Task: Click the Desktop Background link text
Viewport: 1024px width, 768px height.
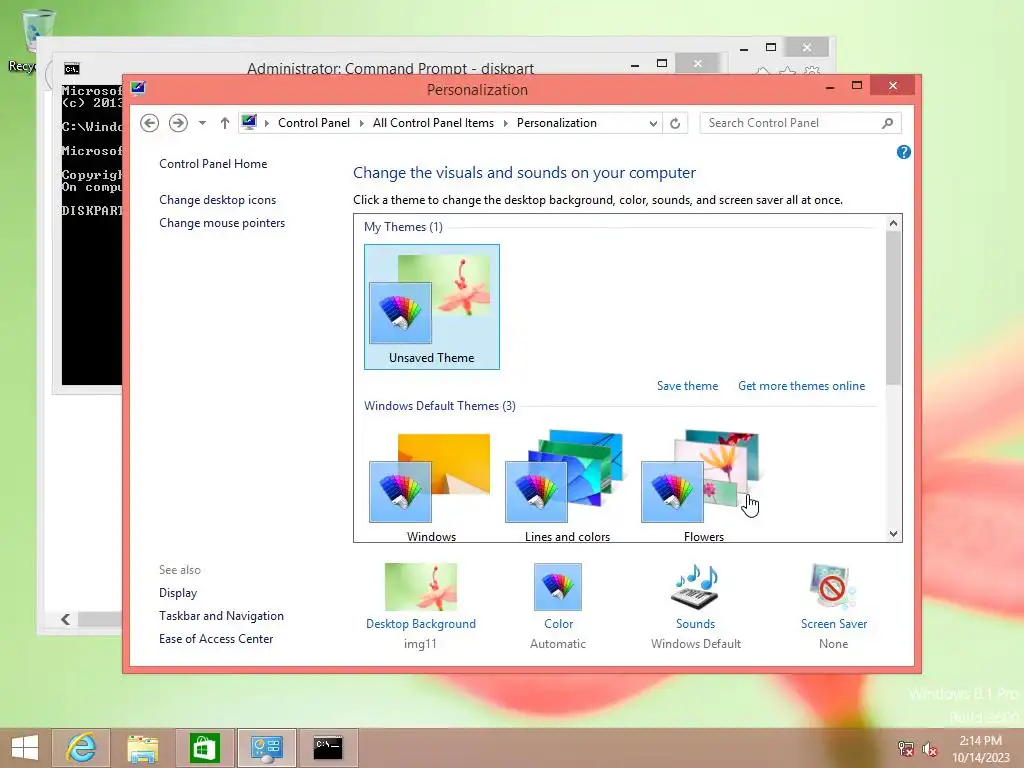Action: click(421, 624)
